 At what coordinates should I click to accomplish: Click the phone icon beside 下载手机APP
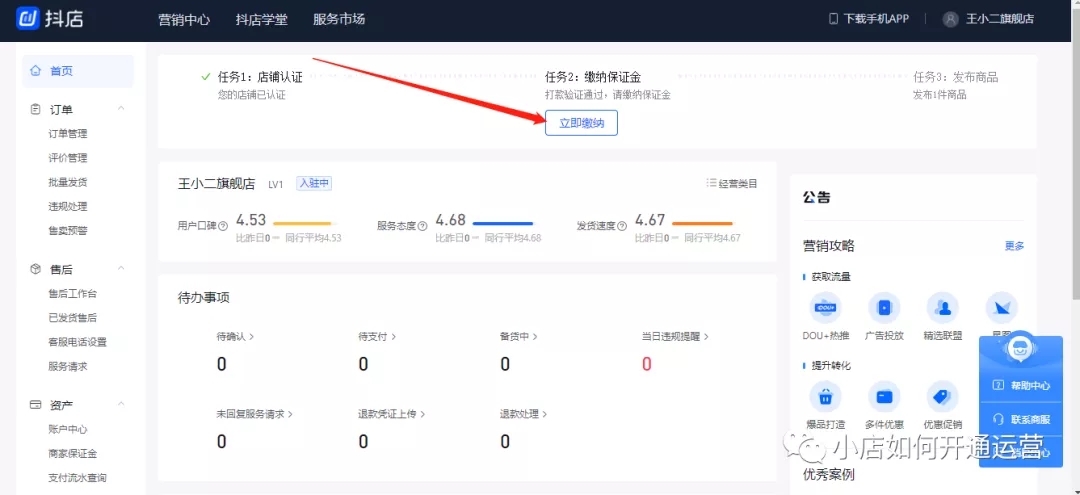click(x=833, y=19)
